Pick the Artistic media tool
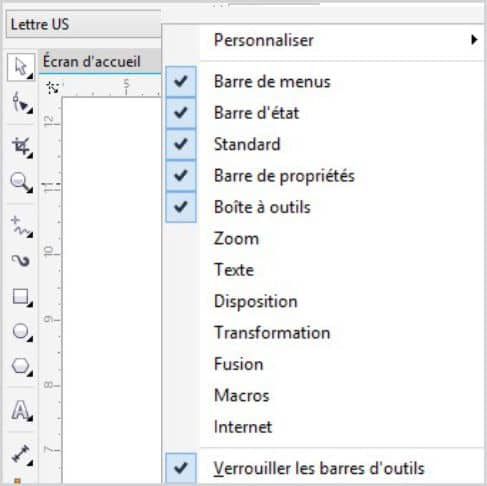Screen dimensions: 487x486 pos(21,261)
